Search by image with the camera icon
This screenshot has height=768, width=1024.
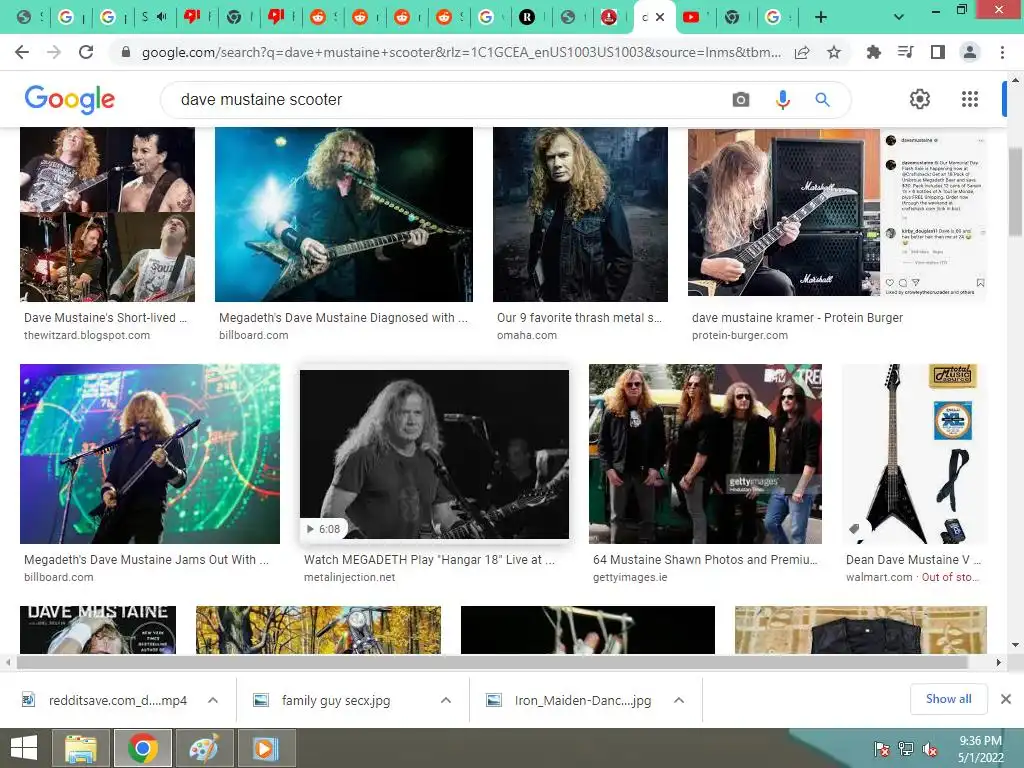pos(741,99)
